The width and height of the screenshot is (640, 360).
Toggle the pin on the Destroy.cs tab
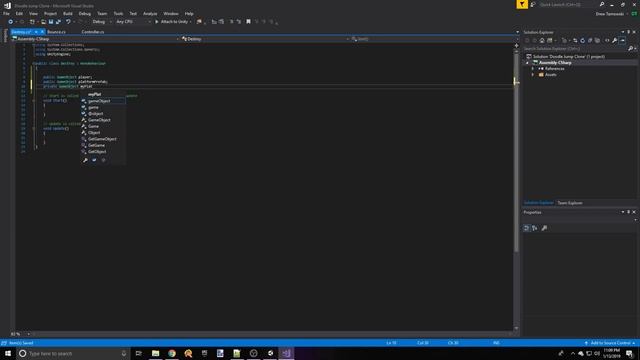tap(36, 32)
